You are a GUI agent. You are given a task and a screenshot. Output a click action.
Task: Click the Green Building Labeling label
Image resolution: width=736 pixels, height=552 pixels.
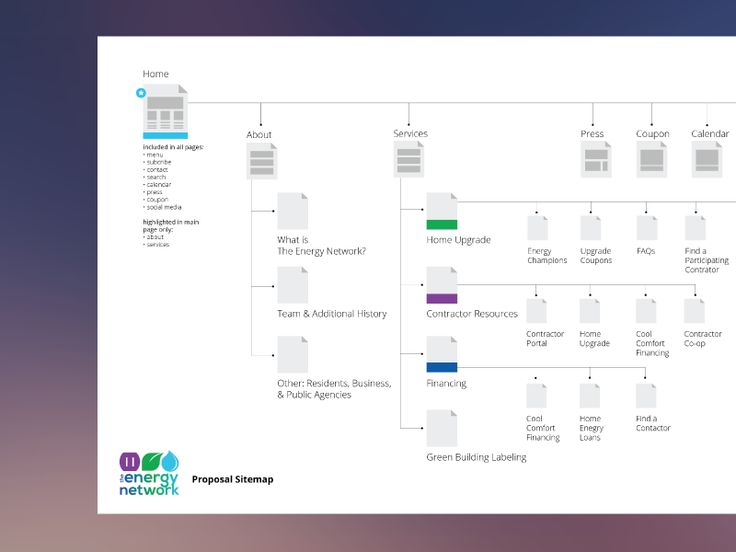(476, 457)
